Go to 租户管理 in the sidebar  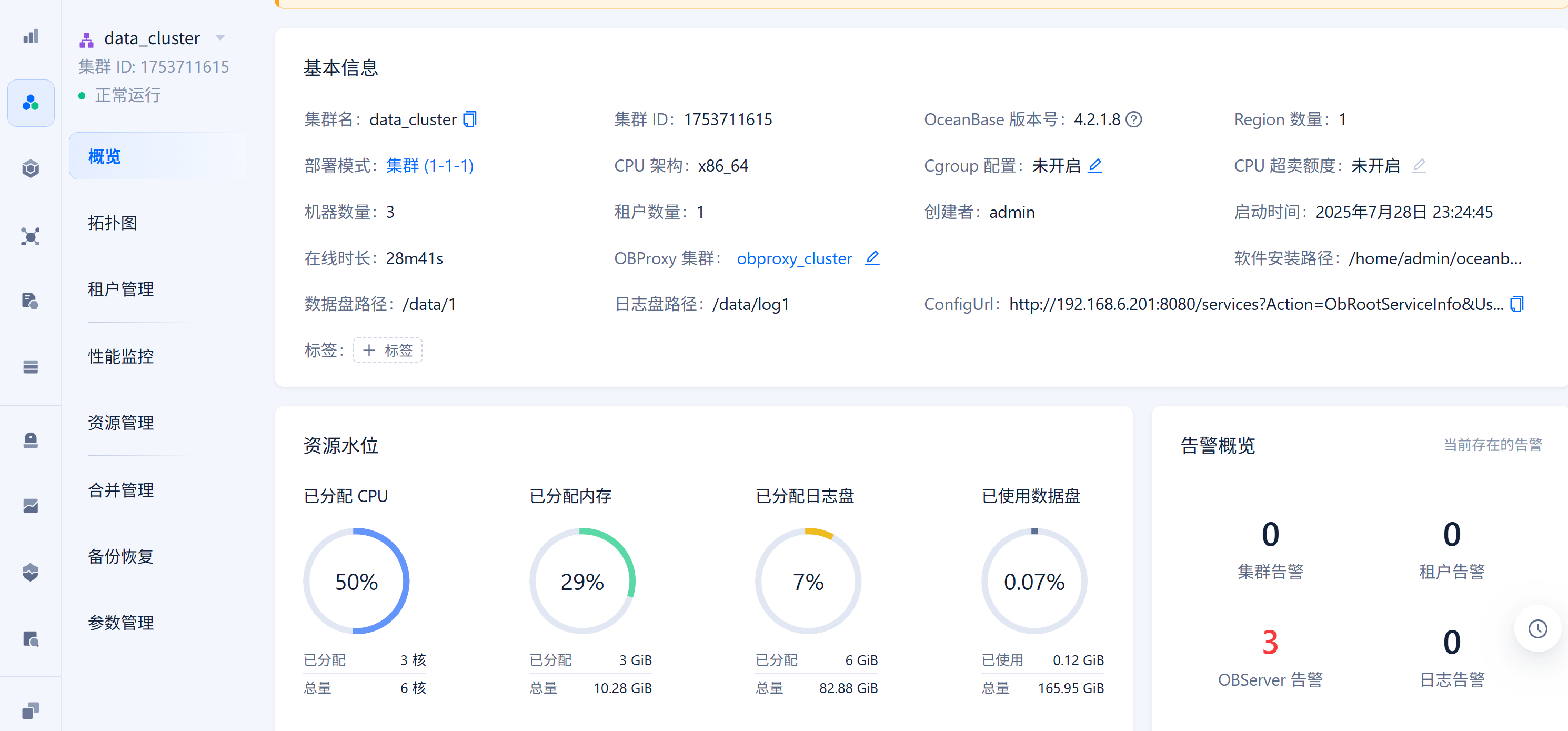[x=120, y=289]
